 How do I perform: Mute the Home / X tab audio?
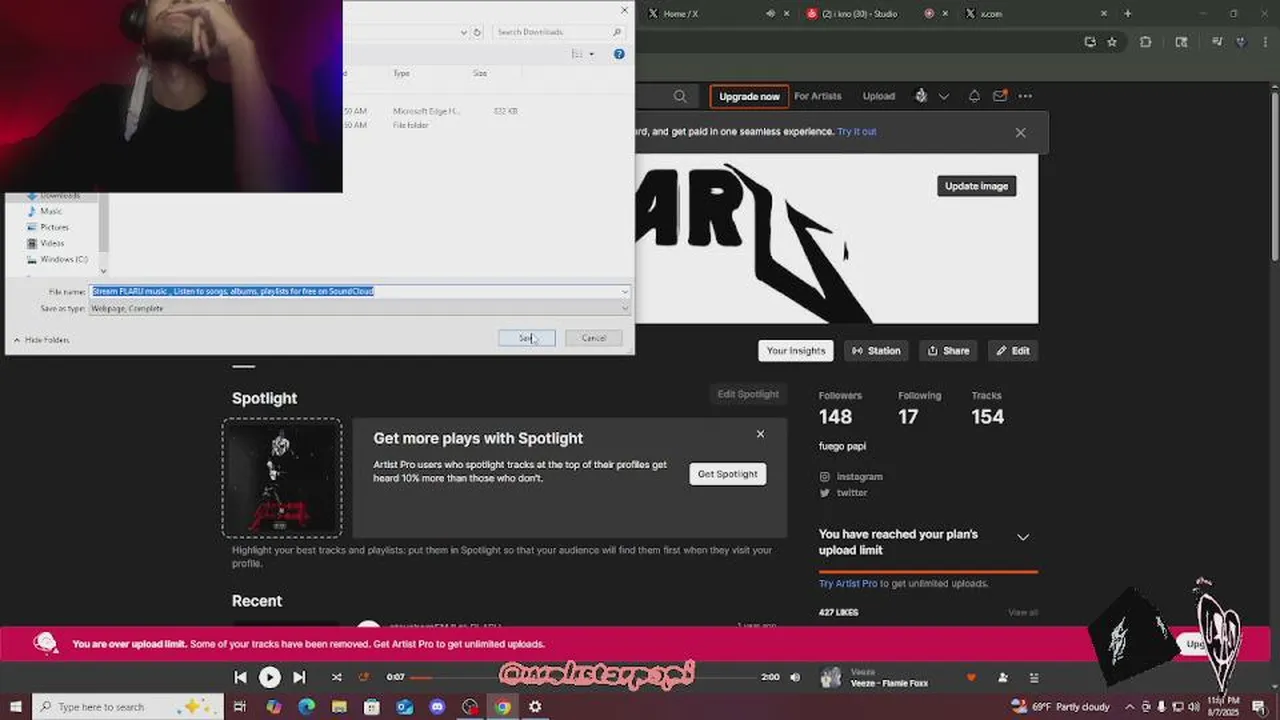(770, 14)
